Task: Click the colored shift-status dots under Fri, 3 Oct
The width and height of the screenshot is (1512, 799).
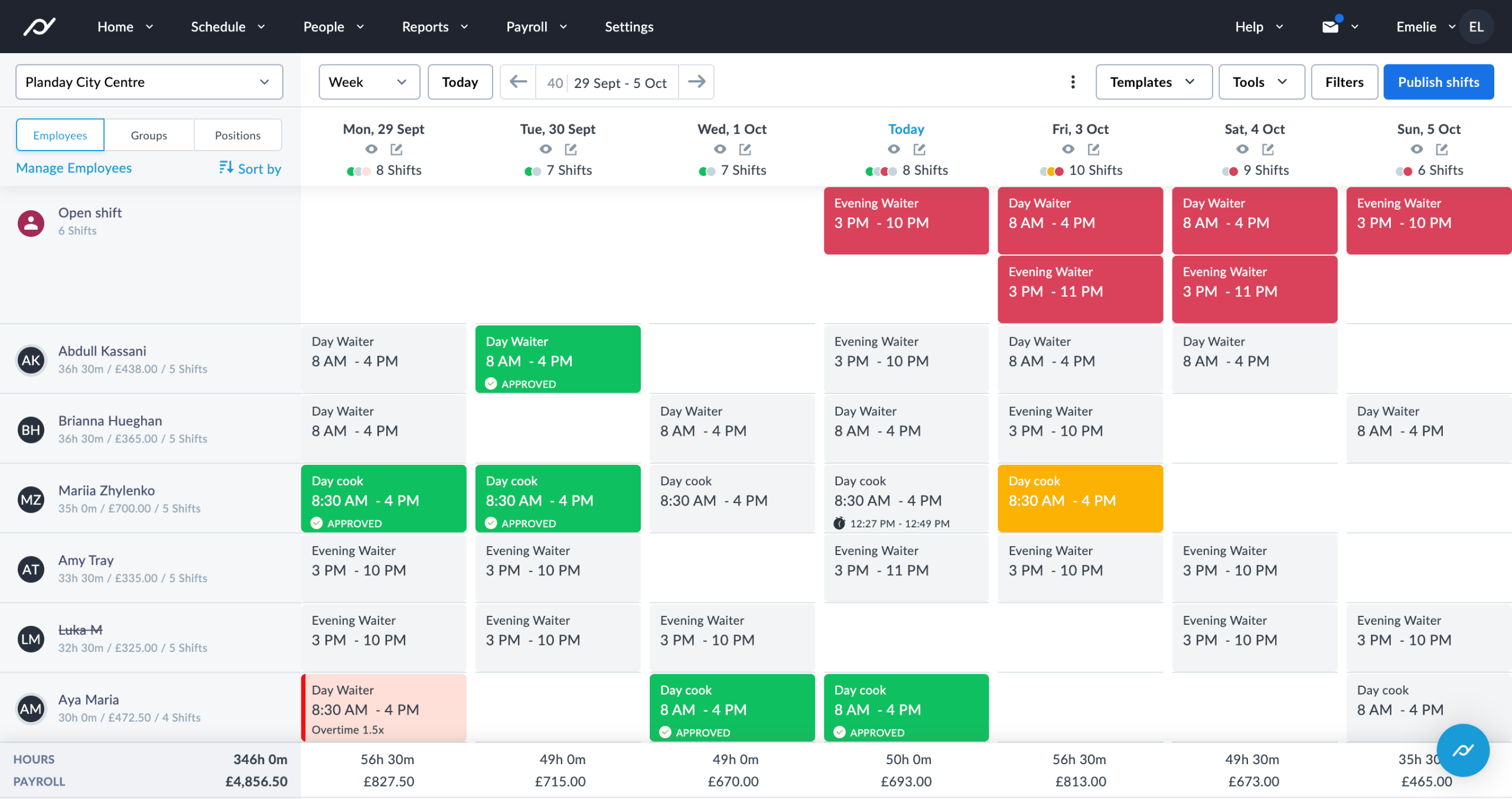Action: pyautogui.click(x=1051, y=171)
